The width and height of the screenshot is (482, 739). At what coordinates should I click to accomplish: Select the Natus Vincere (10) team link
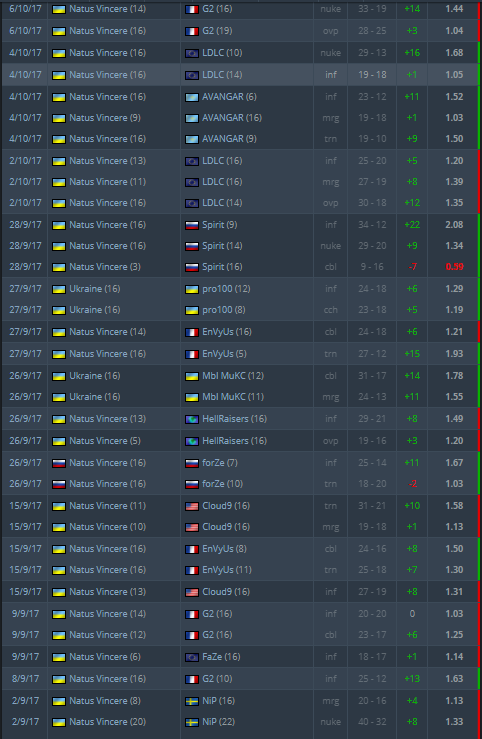pos(107,527)
